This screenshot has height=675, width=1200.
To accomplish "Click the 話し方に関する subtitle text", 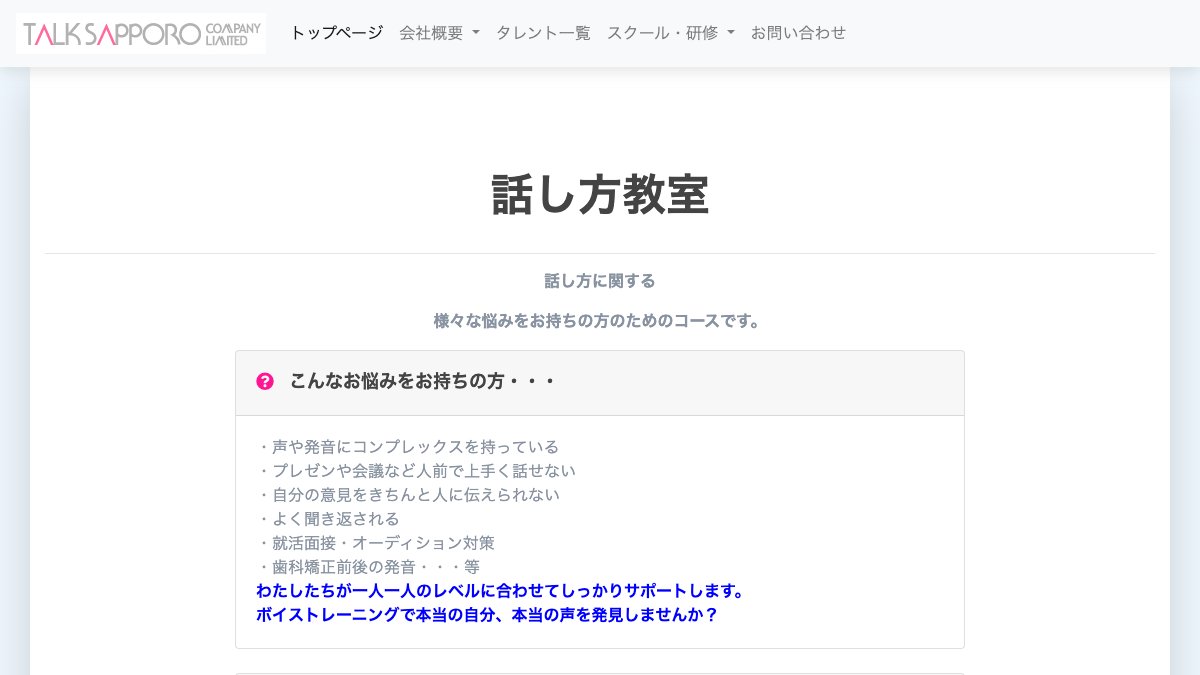I will click(600, 281).
